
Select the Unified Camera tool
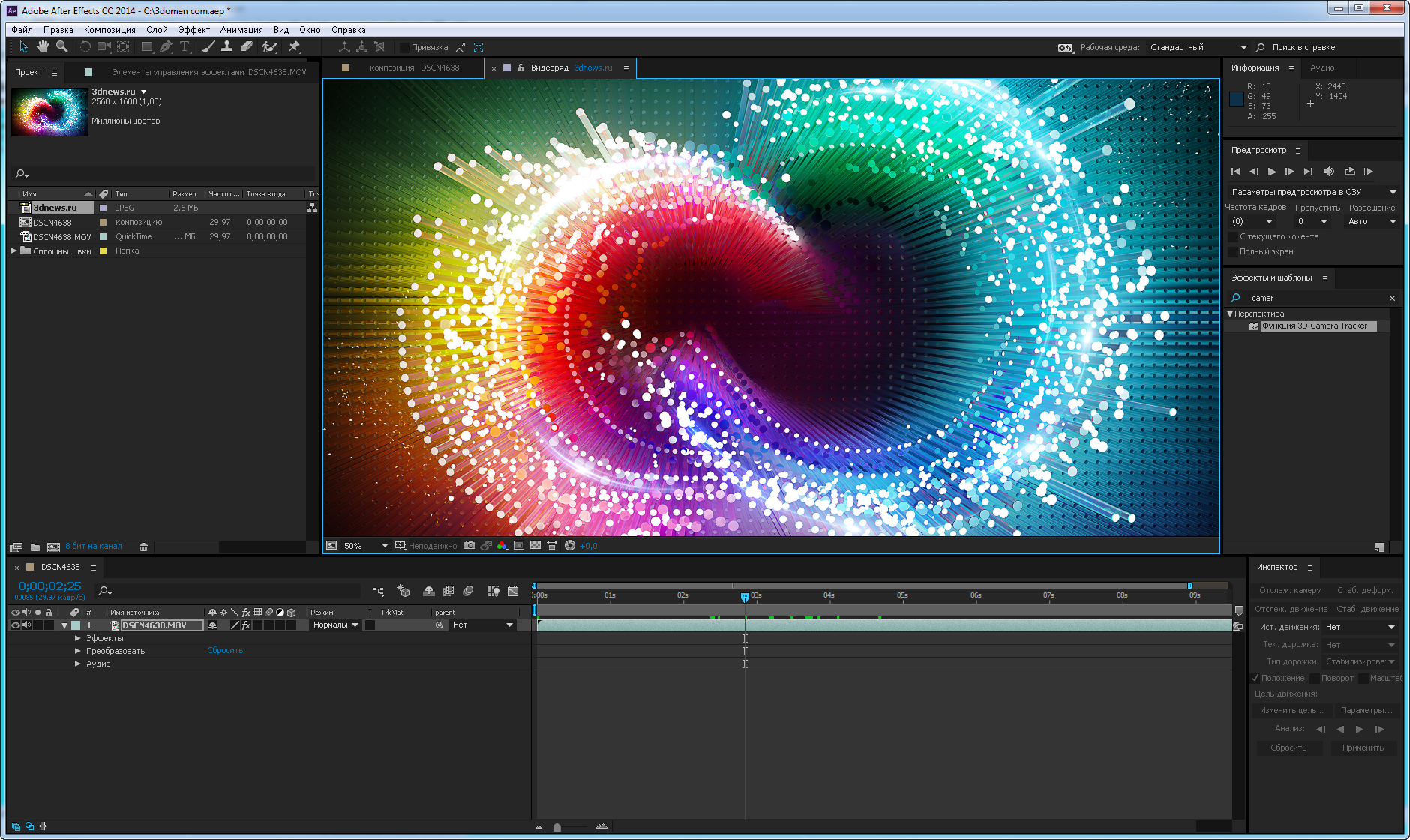[104, 46]
